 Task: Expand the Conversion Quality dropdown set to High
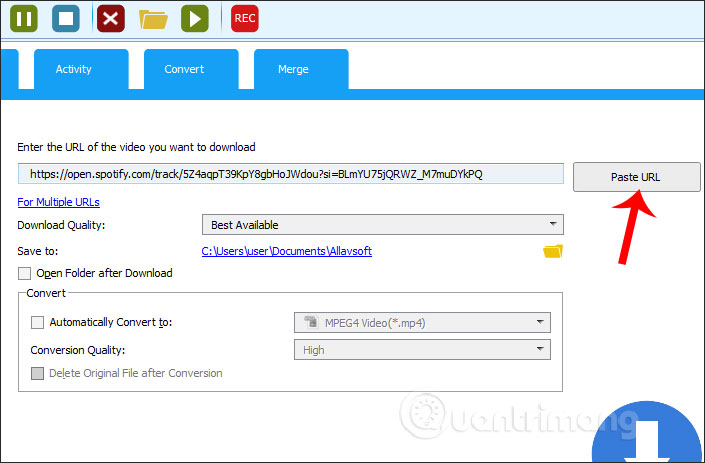(x=422, y=350)
